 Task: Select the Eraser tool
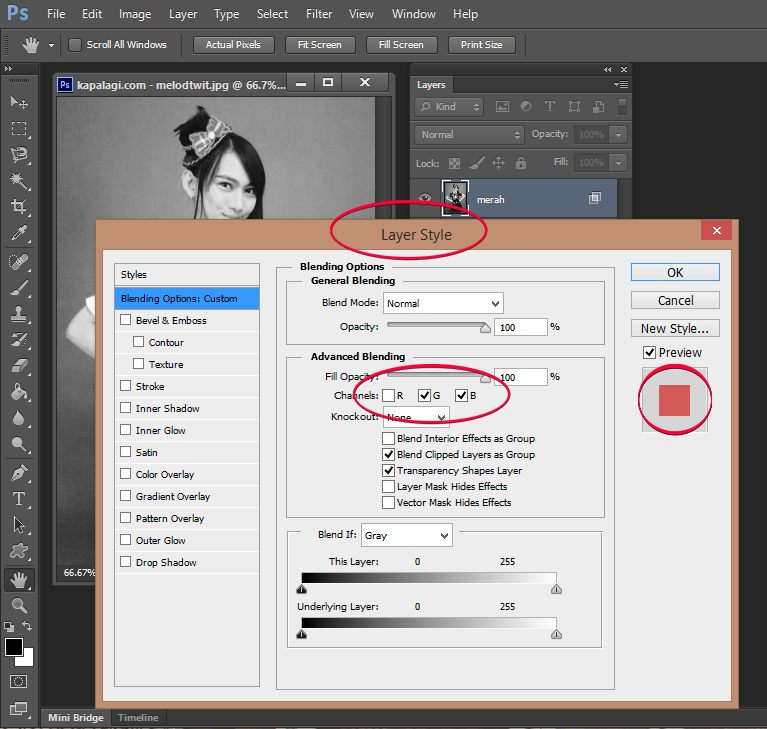point(19,366)
